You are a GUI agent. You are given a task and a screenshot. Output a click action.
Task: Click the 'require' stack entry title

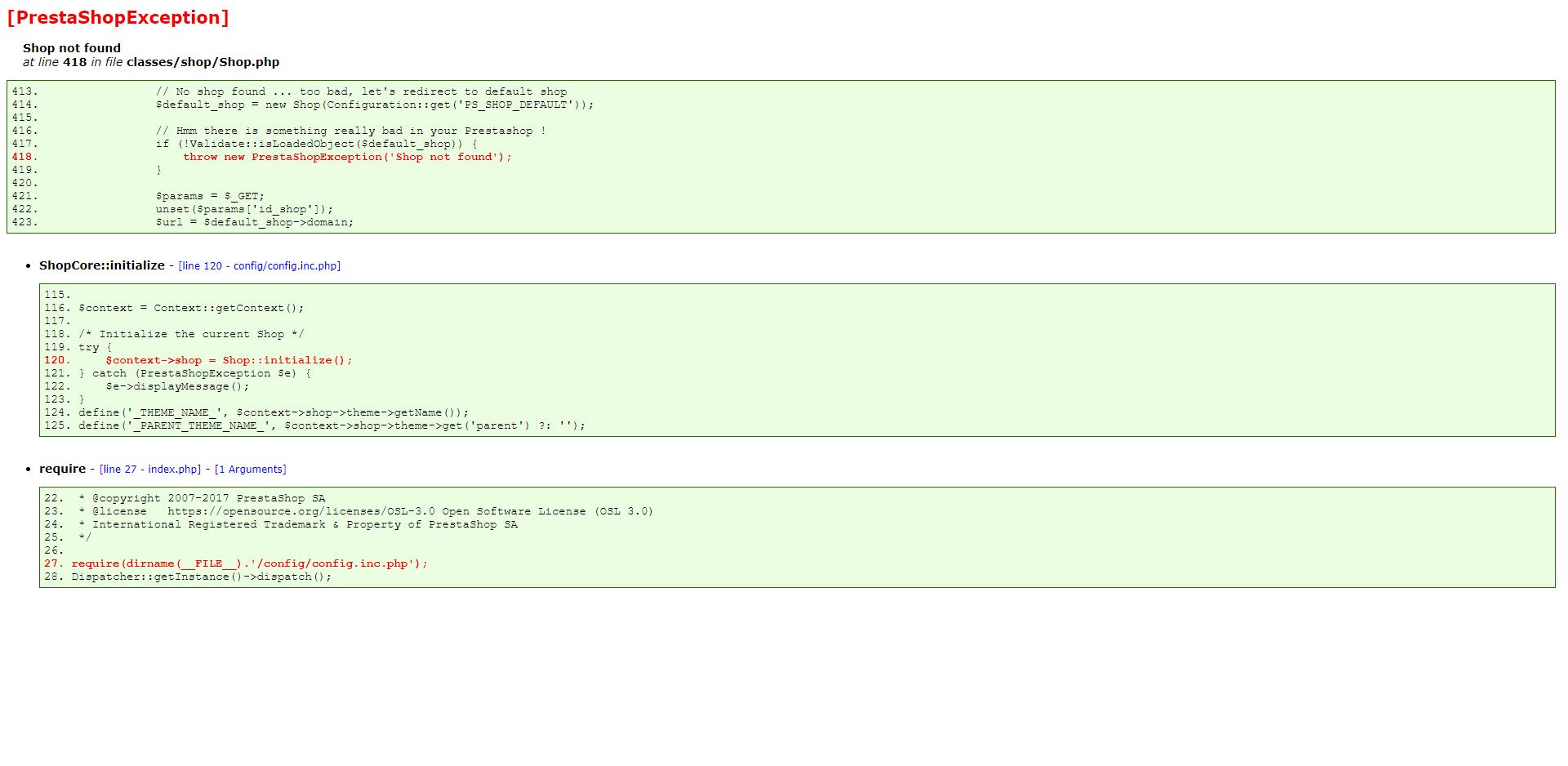[62, 469]
